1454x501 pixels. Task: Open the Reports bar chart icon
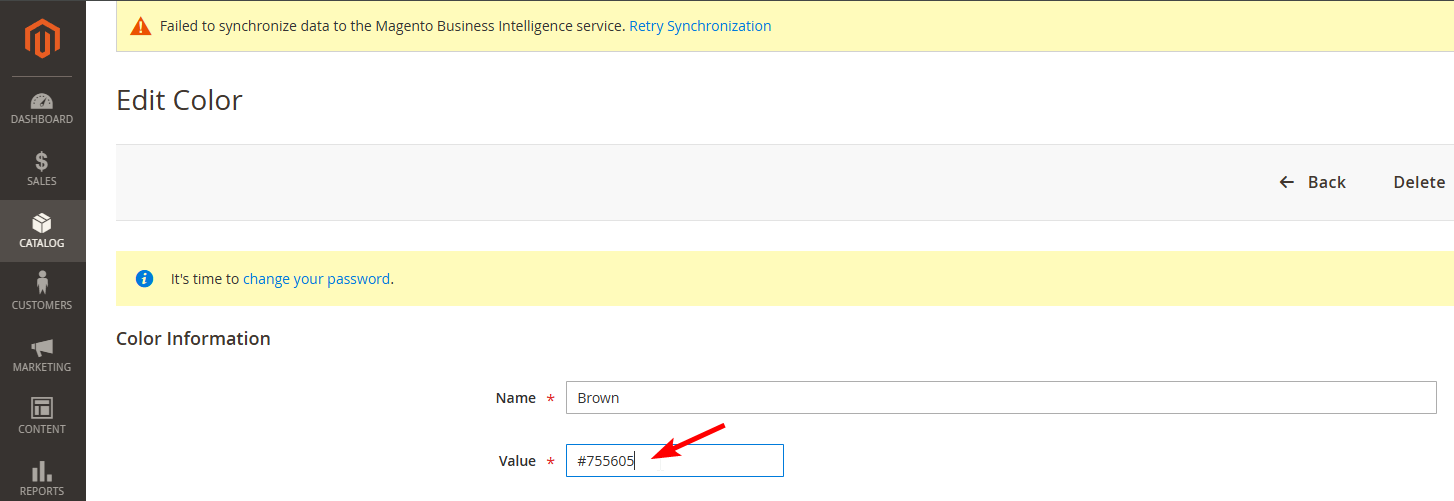pyautogui.click(x=42, y=470)
